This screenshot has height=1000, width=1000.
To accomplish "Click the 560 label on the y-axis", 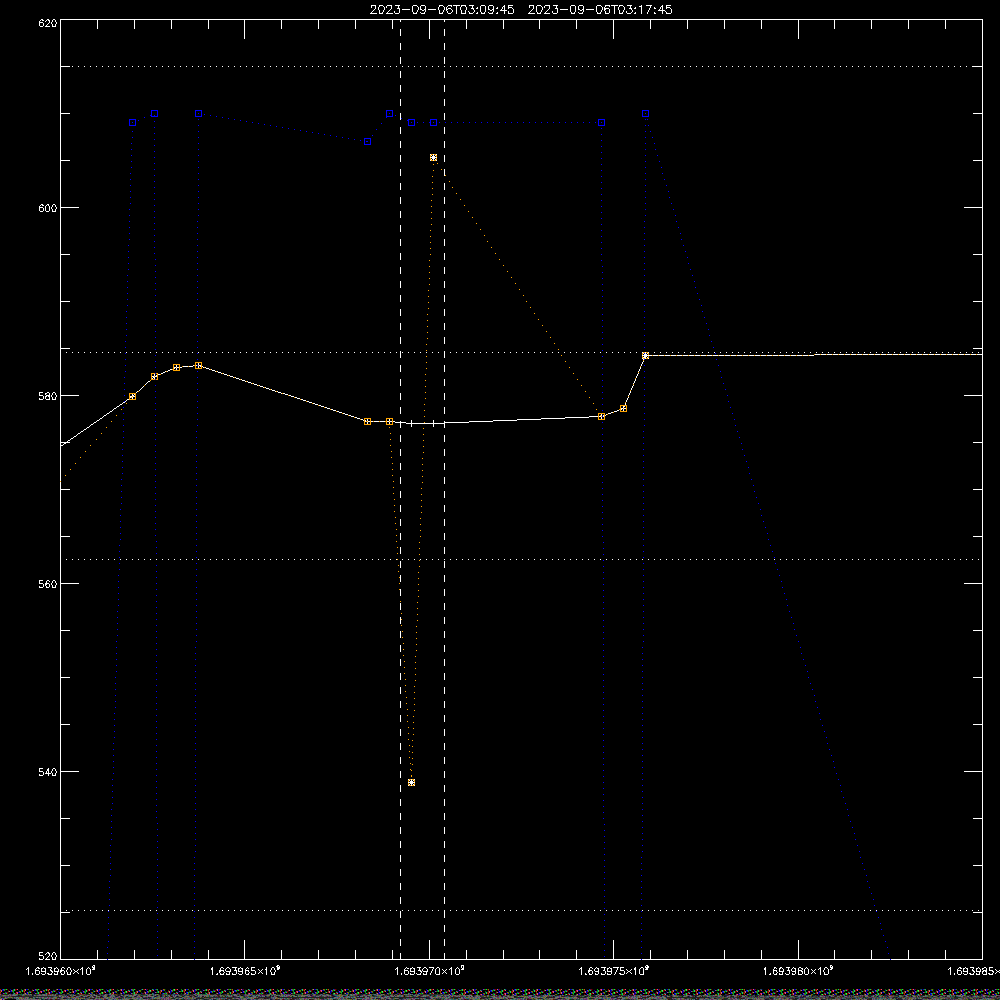I will 48,584.
